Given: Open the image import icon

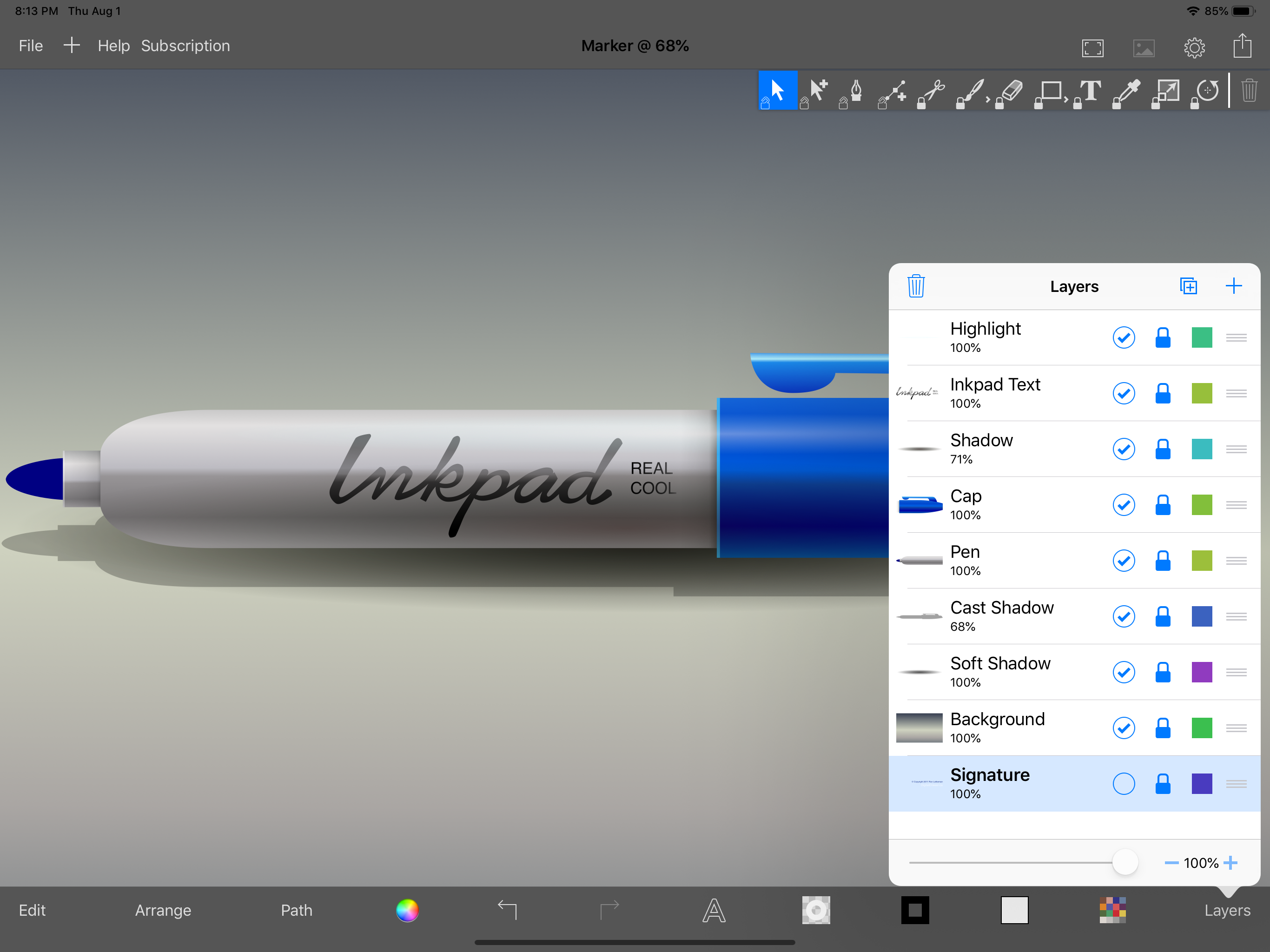Looking at the screenshot, I should (1144, 48).
